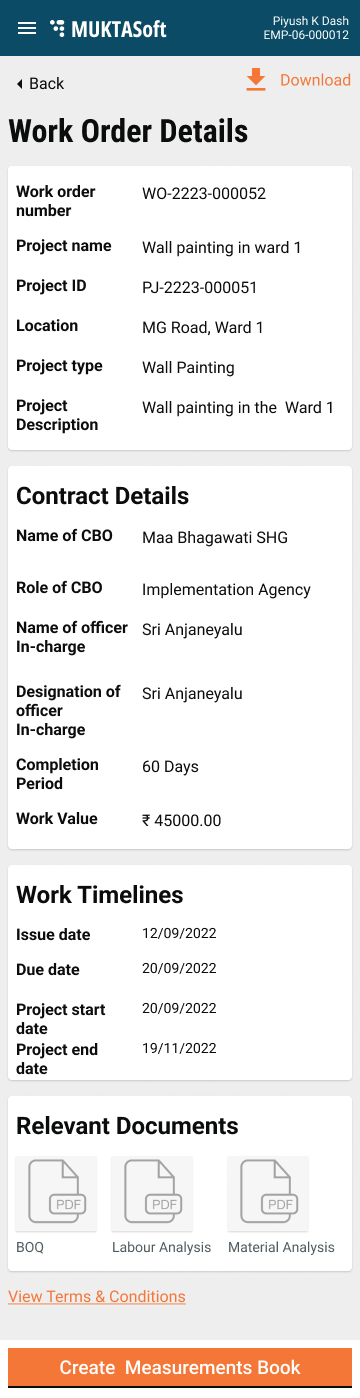Open the Material Analysis PDF icon
360x1398 pixels.
pos(268,1193)
